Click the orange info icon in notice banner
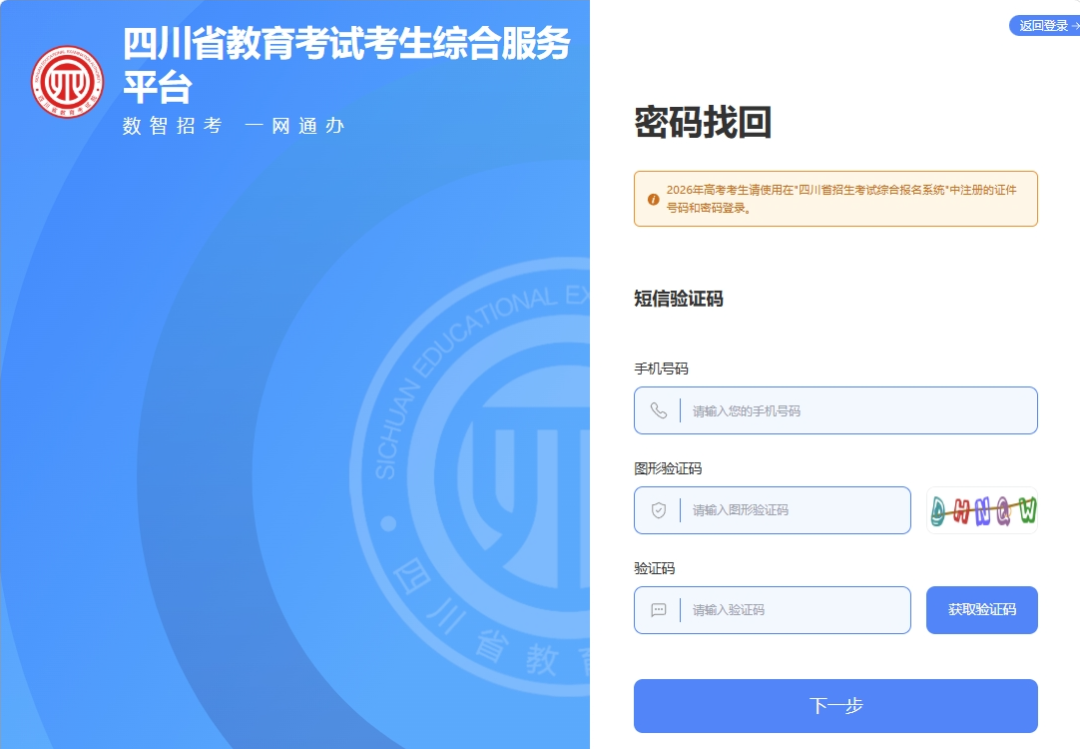This screenshot has height=749, width=1080. [653, 199]
